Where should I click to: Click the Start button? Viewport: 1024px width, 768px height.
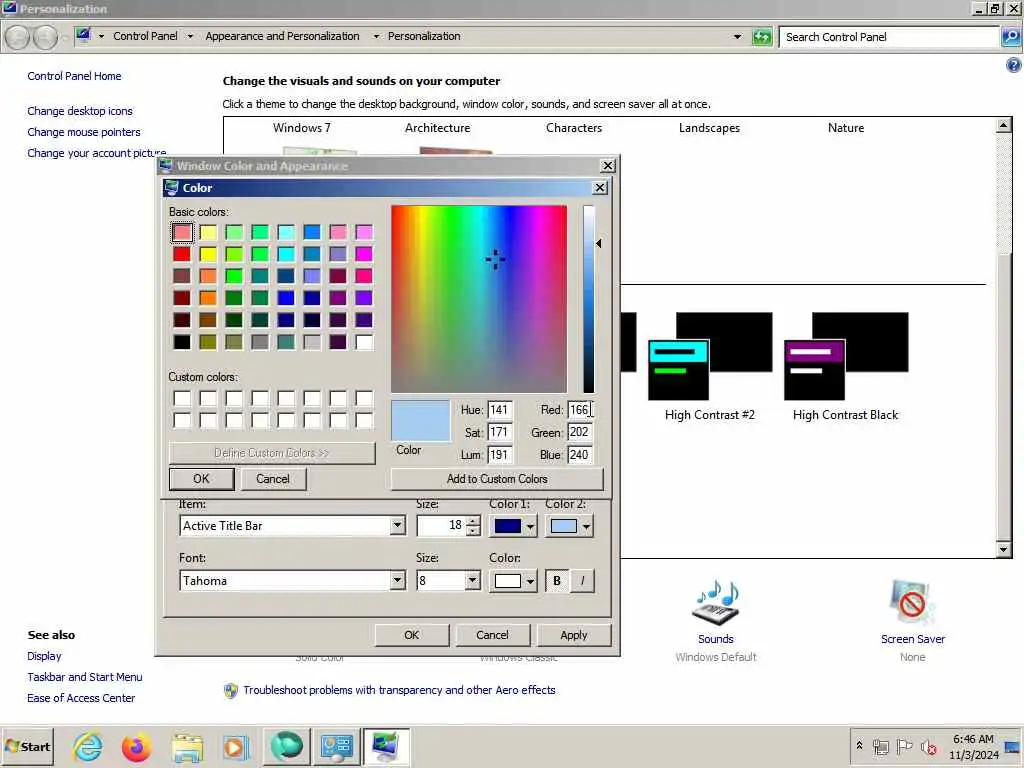point(27,746)
